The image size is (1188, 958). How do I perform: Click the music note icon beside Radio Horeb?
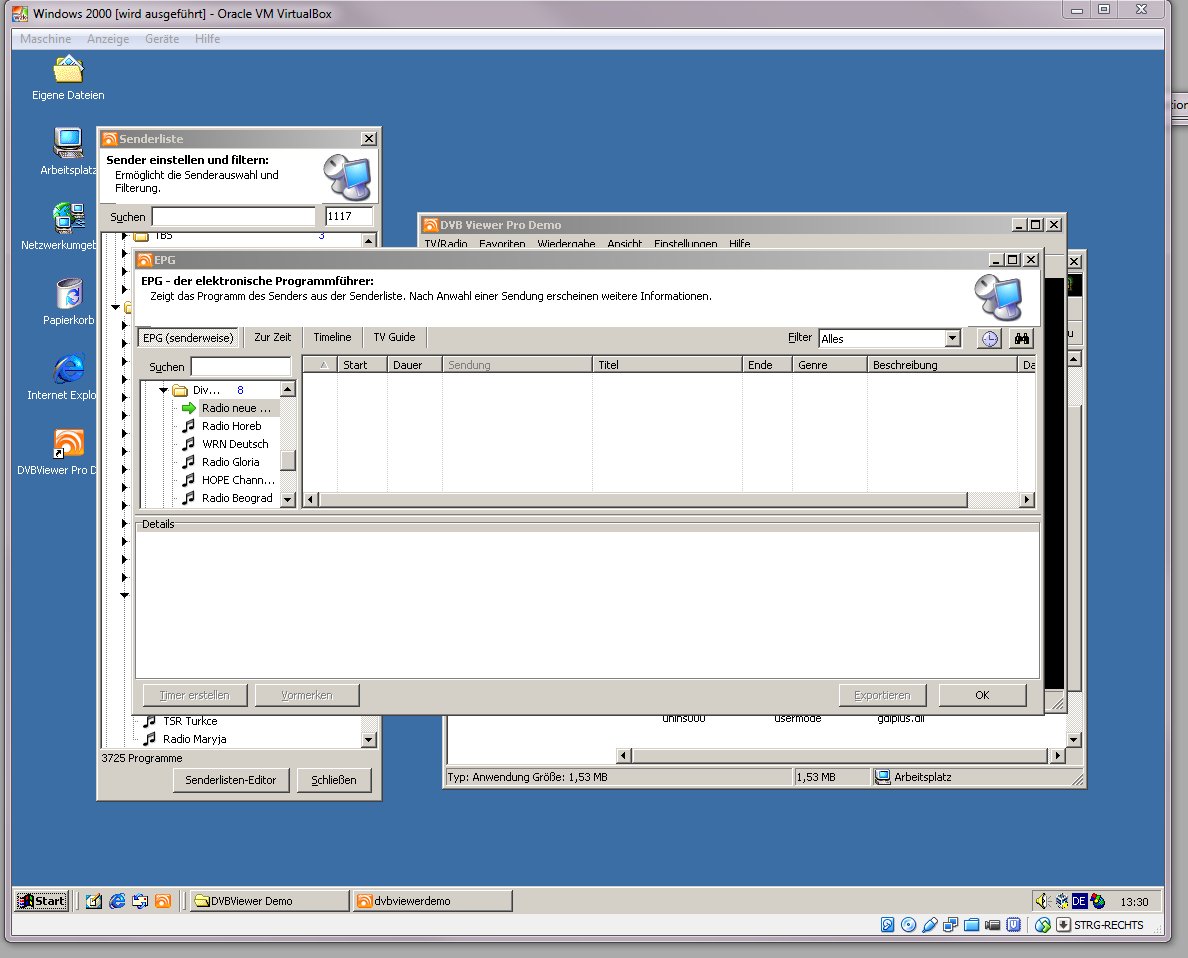pos(189,426)
